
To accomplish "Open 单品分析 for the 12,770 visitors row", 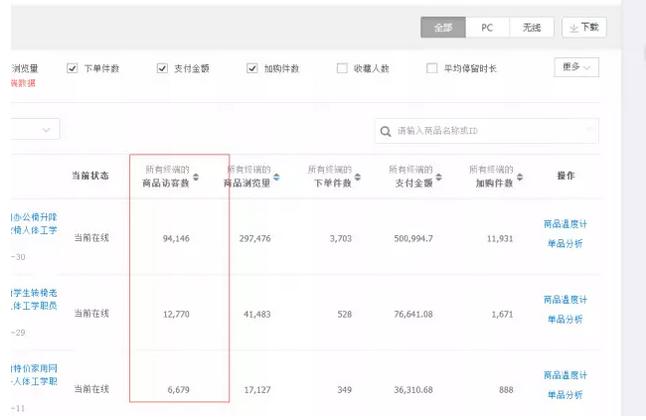I will (565, 319).
